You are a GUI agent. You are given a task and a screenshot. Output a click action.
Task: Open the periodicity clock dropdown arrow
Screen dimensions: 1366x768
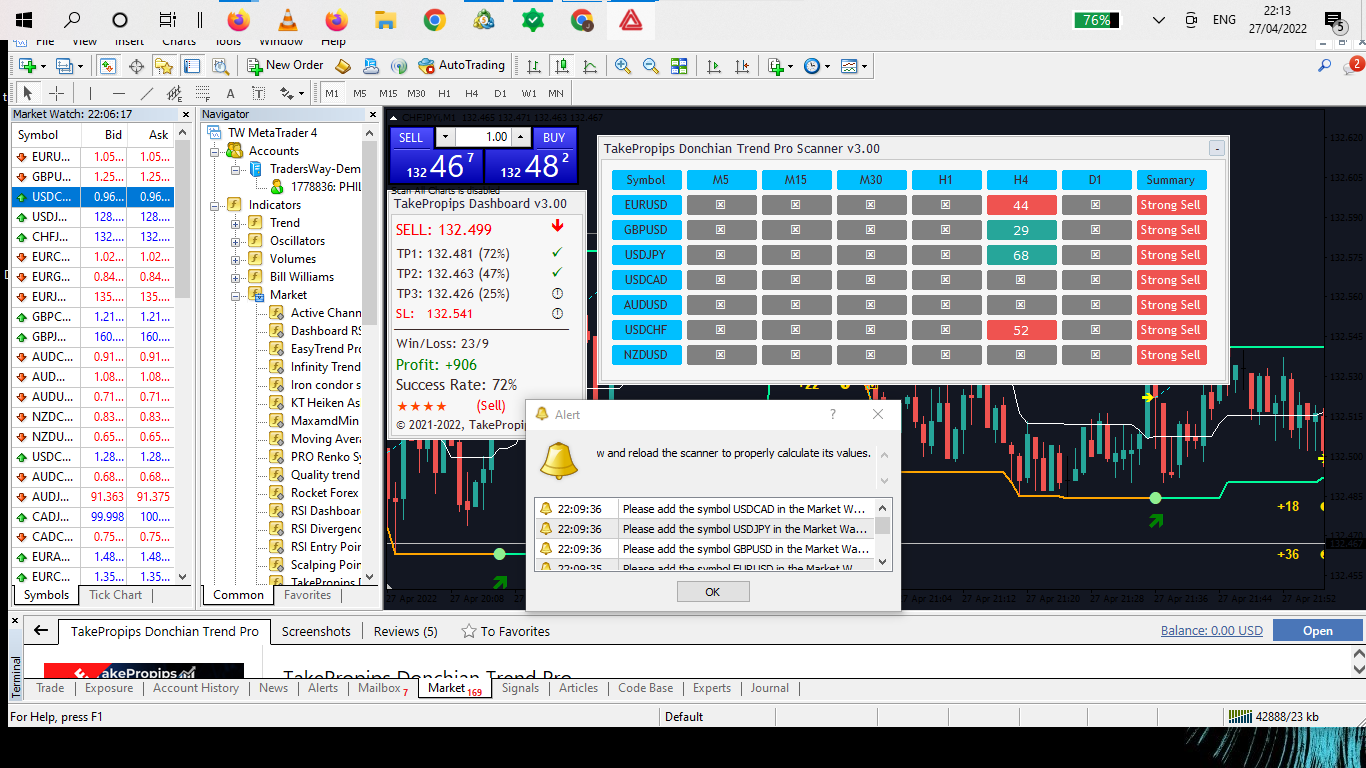click(827, 66)
